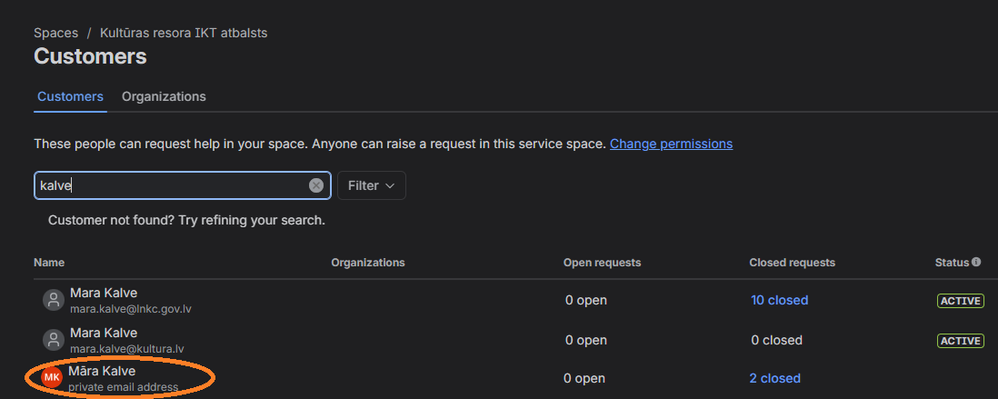Image resolution: width=998 pixels, height=399 pixels.
Task: Click the Name column header
Action: (x=49, y=262)
